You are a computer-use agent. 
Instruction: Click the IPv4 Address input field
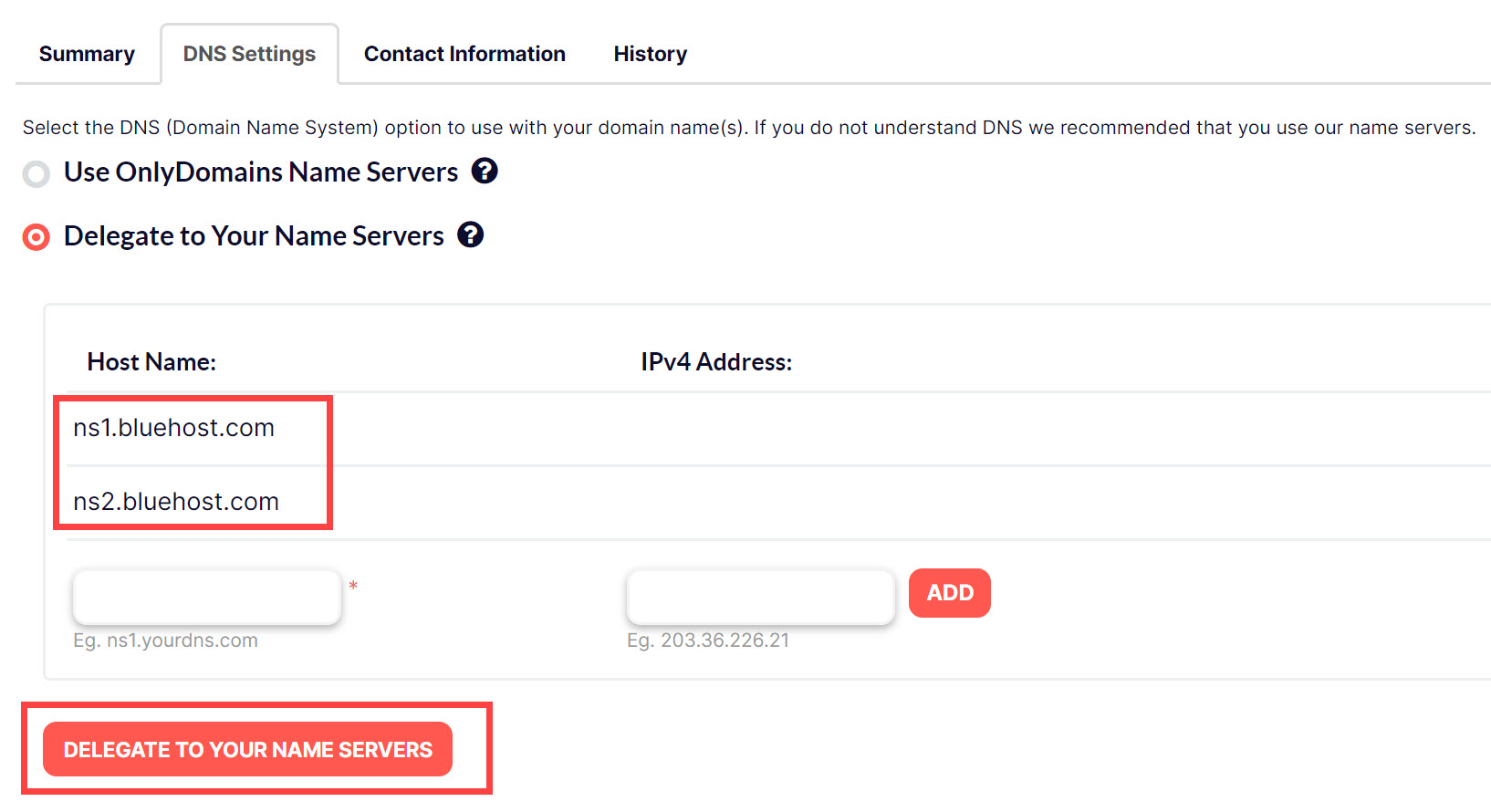pyautogui.click(x=761, y=598)
